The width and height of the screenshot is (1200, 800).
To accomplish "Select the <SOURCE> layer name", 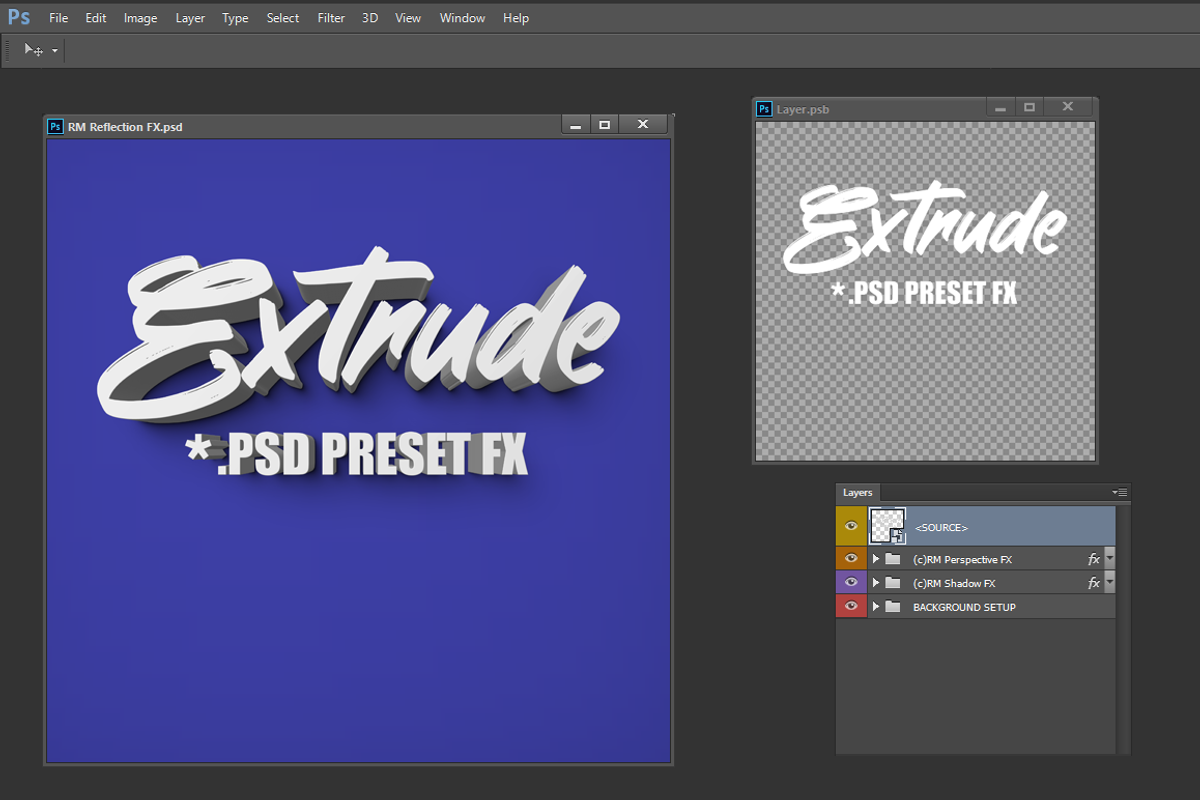I will click(x=941, y=527).
